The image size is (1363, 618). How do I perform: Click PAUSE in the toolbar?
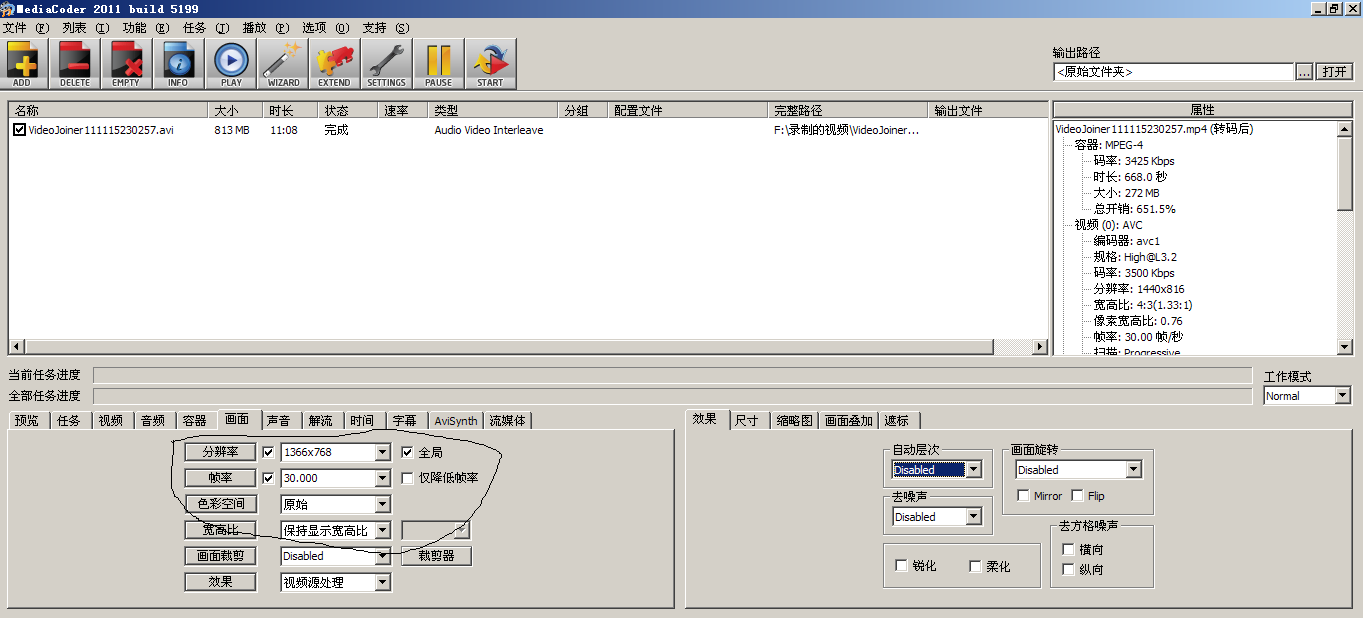coord(438,63)
